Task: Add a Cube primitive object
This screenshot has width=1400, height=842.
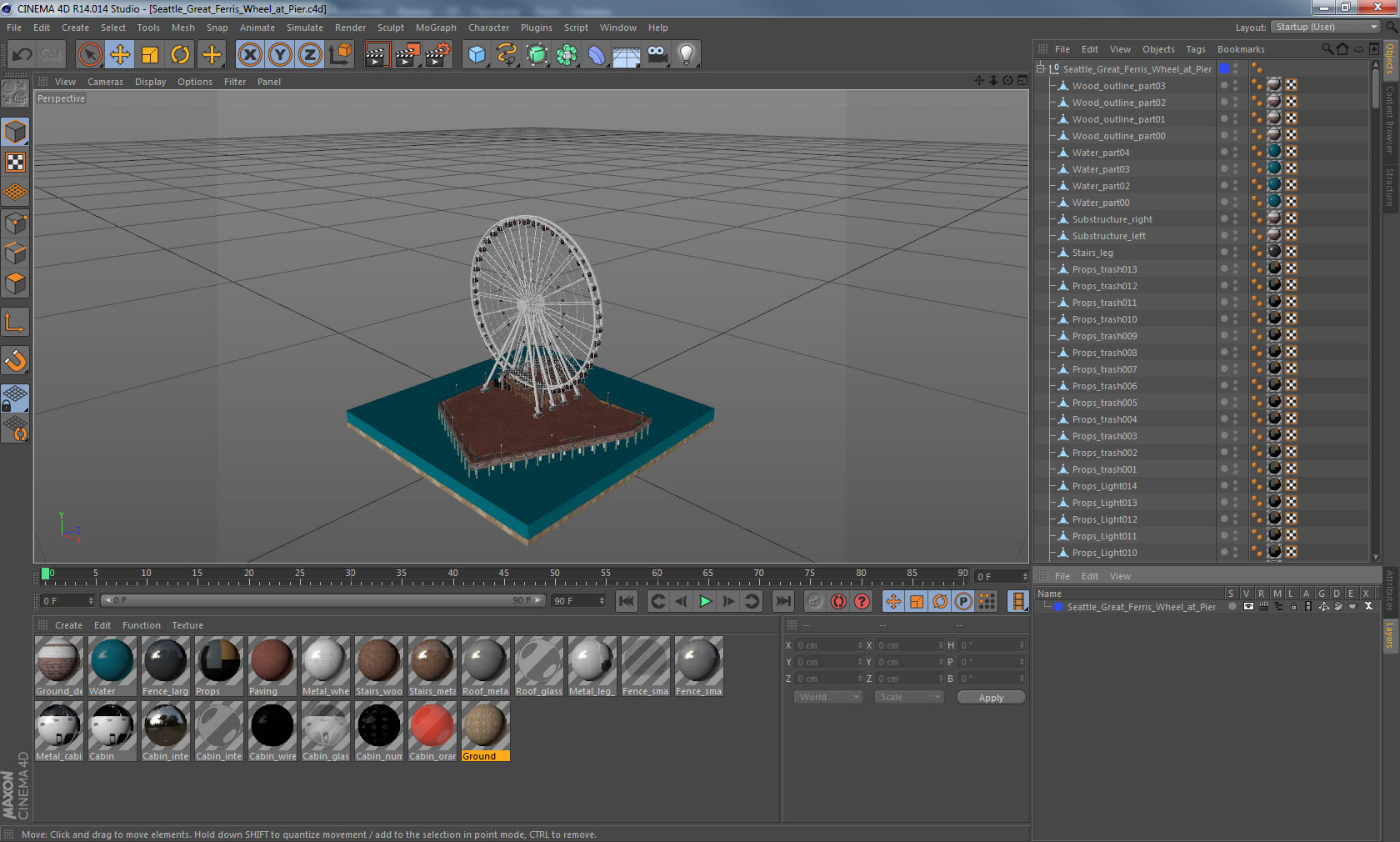Action: (x=477, y=55)
